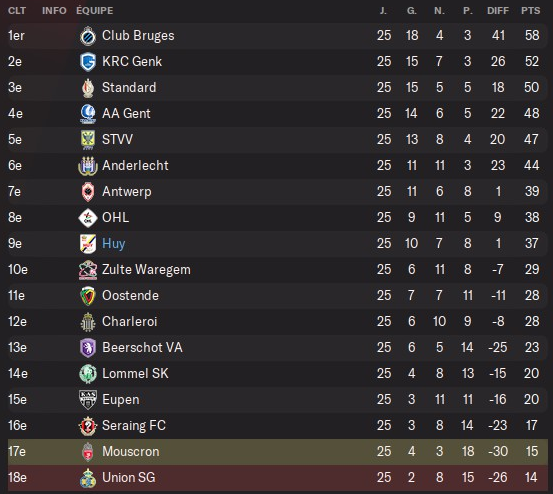The width and height of the screenshot is (553, 494).
Task: Sort standings by DIFF column header
Action: [x=498, y=11]
